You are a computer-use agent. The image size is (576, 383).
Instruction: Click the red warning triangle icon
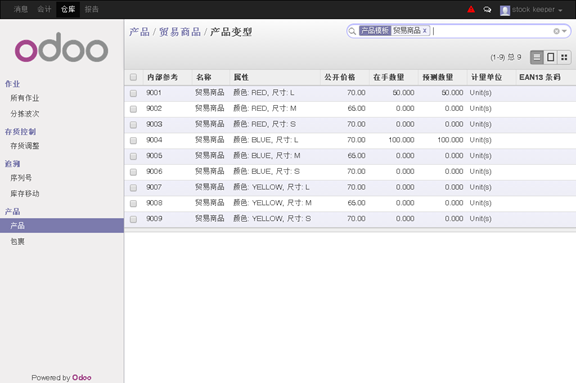tap(471, 9)
